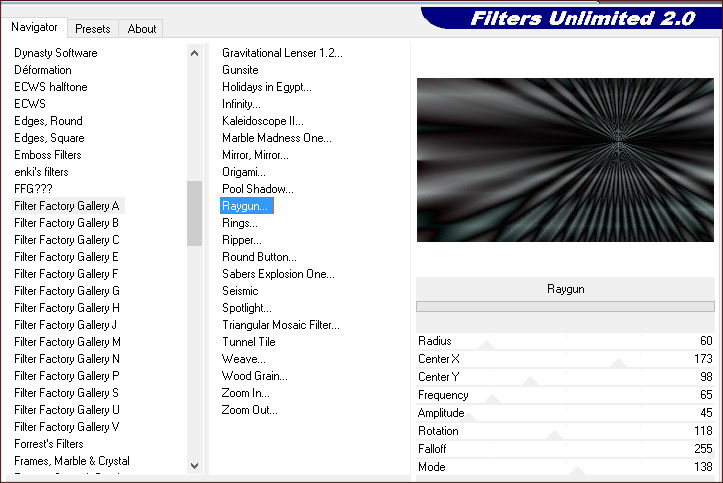The height and width of the screenshot is (483, 723).
Task: Select Edges, Square category
Action: (x=49, y=138)
